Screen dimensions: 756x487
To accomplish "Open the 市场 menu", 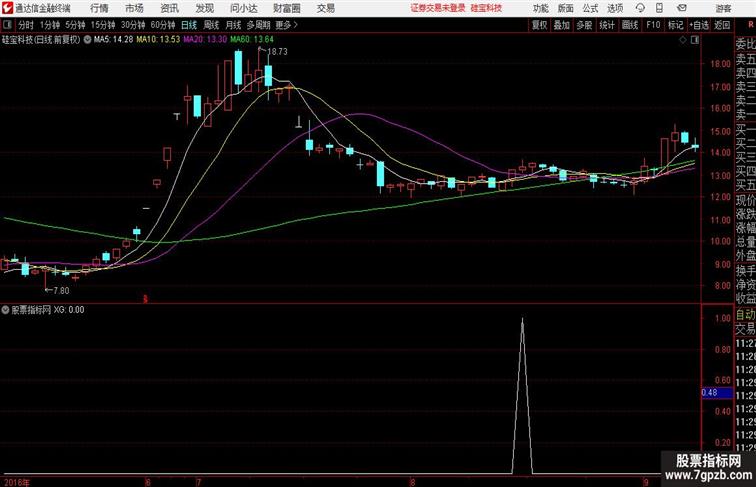I will tap(134, 8).
